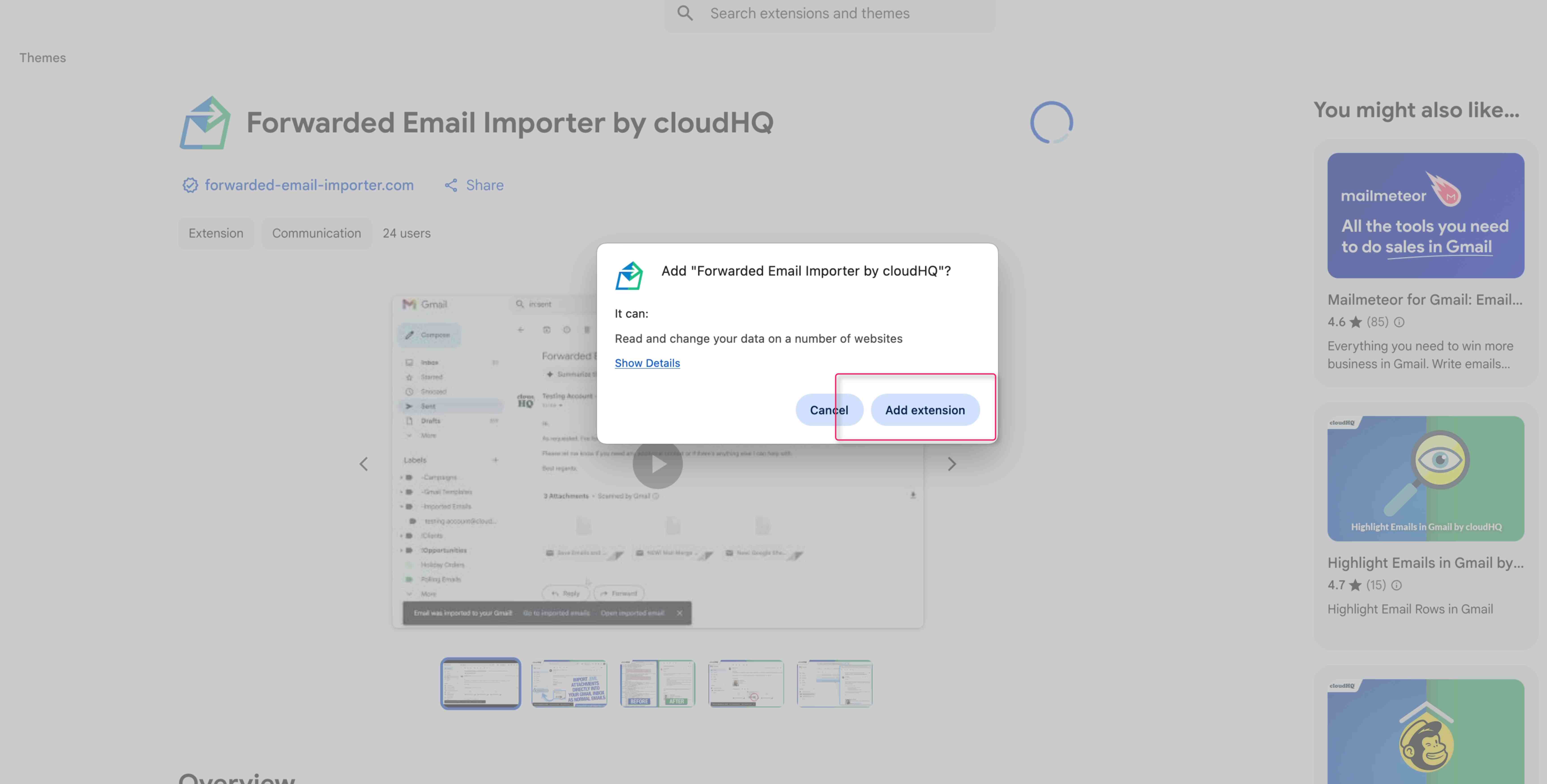Click the 'You might also like...' heading

[1417, 111]
